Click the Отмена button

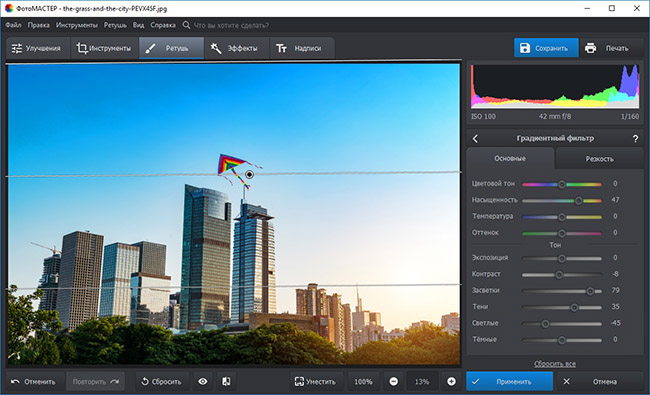pyautogui.click(x=599, y=381)
